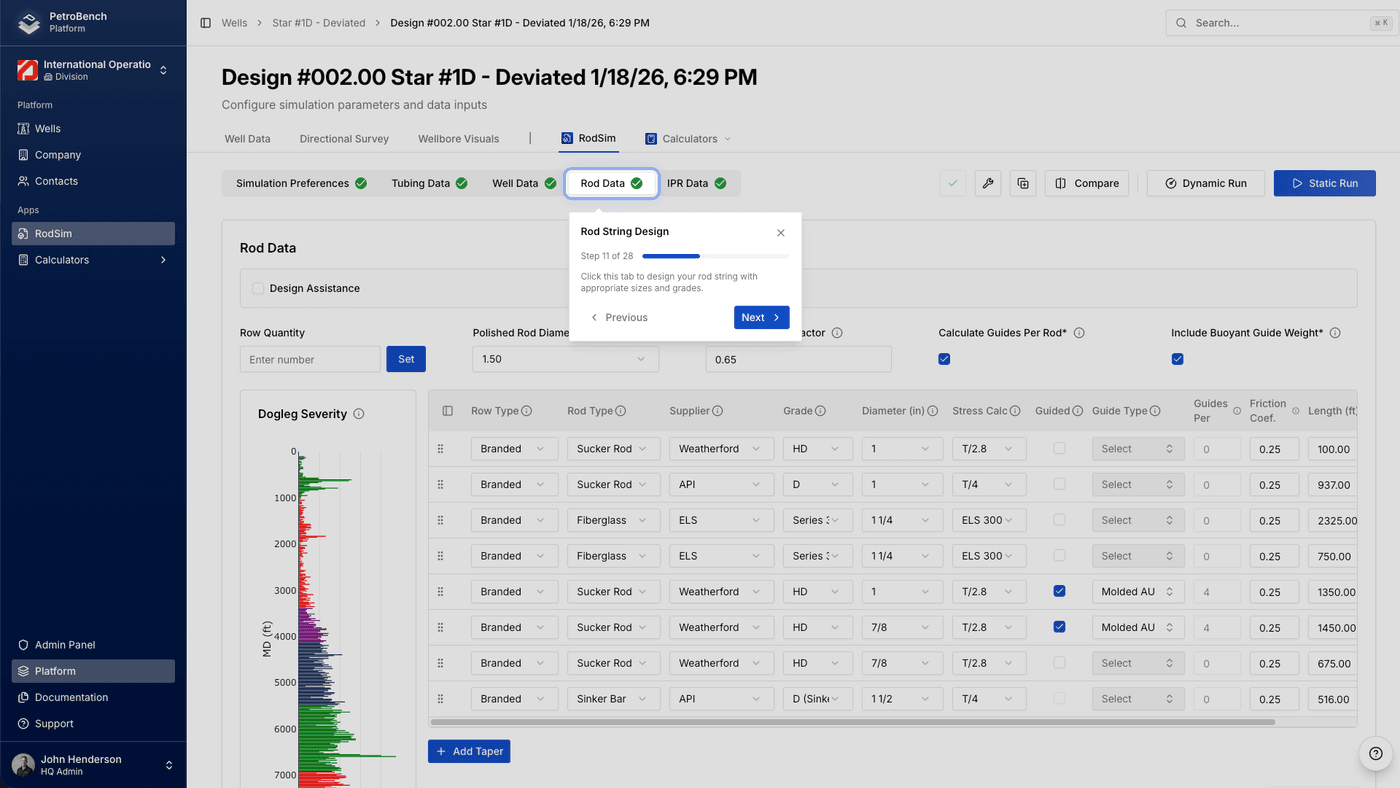Grab drag handle of first rod row
This screenshot has width=1400, height=788.
point(440,449)
